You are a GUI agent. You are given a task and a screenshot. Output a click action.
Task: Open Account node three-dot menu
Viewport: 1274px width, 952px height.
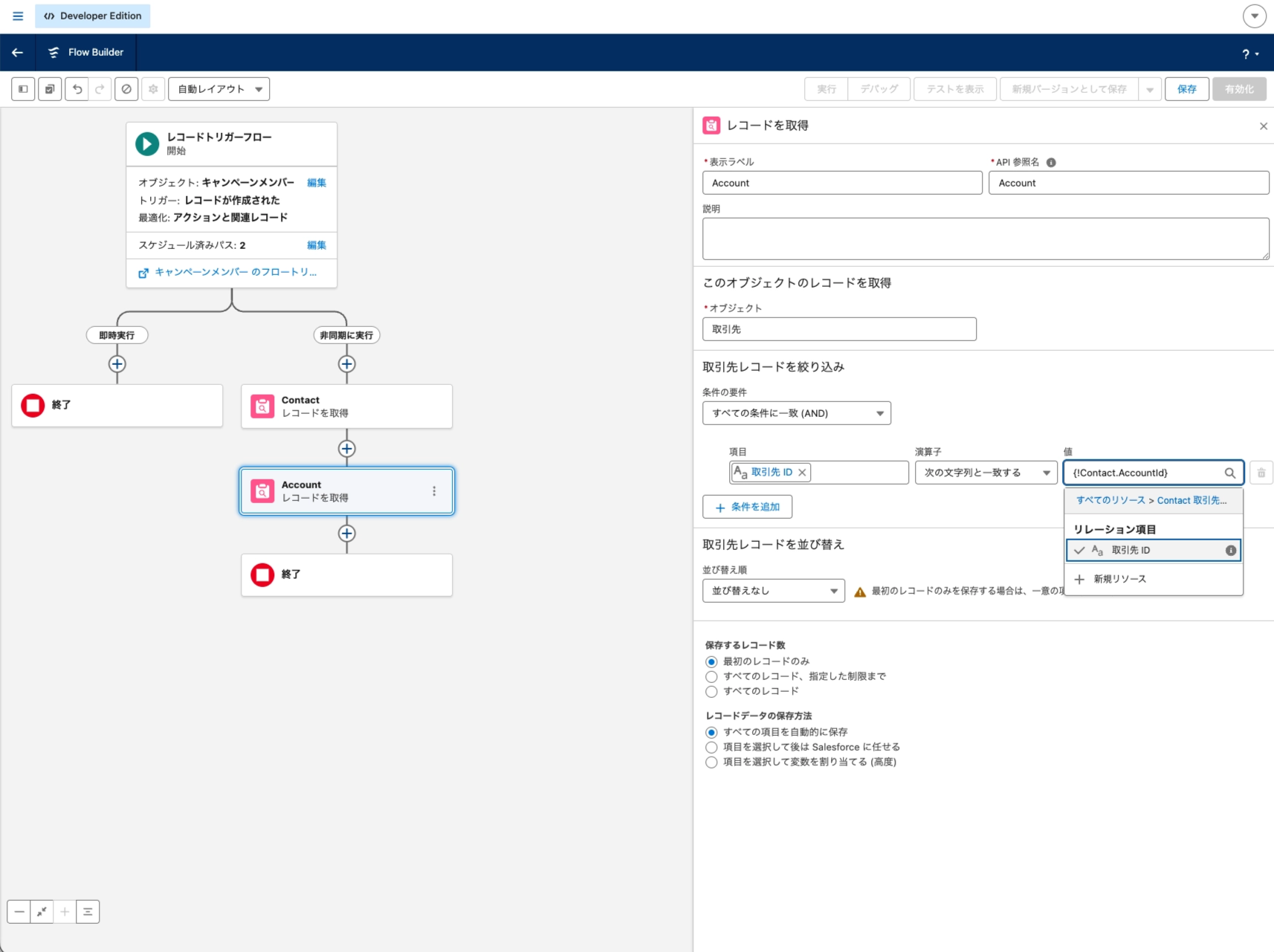pos(434,491)
